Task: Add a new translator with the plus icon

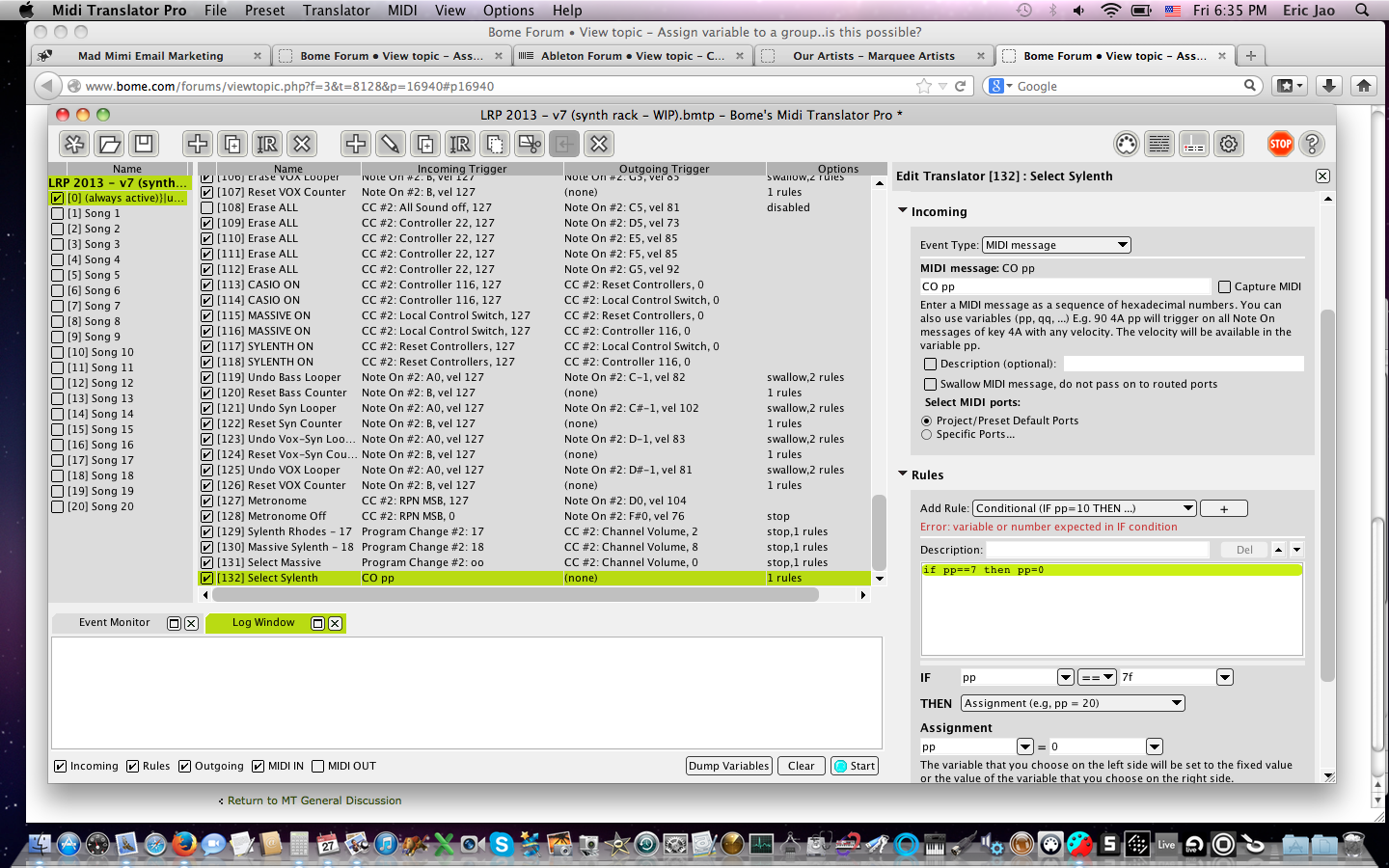Action: tap(356, 144)
